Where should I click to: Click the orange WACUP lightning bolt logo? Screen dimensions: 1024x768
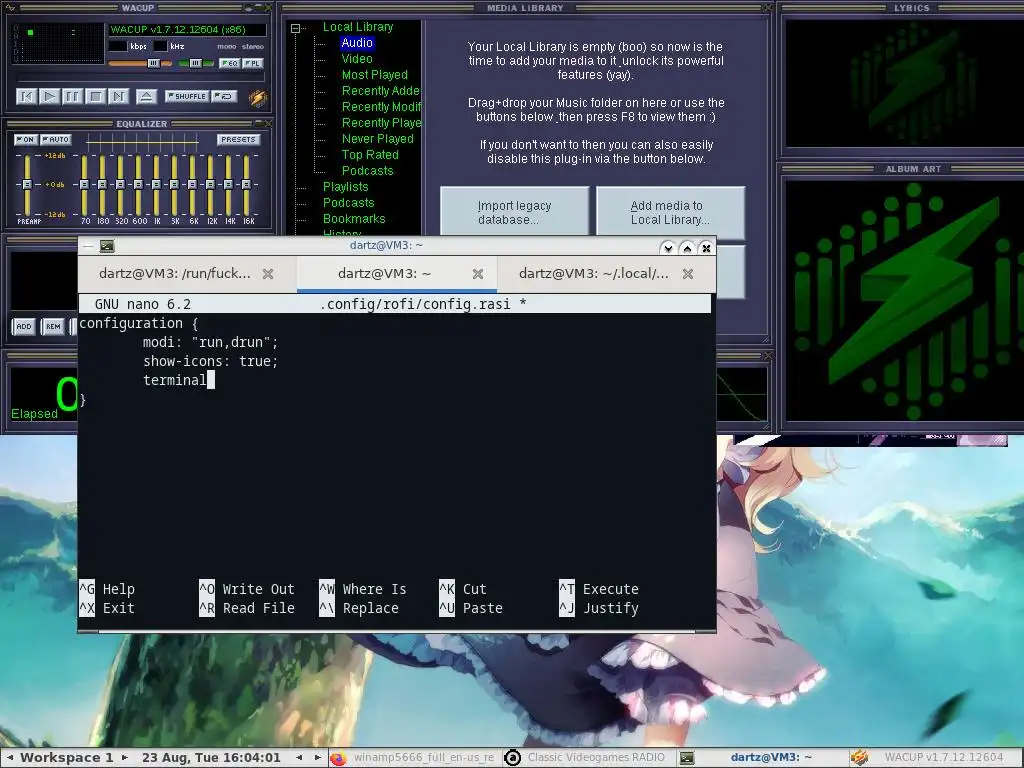coord(257,97)
